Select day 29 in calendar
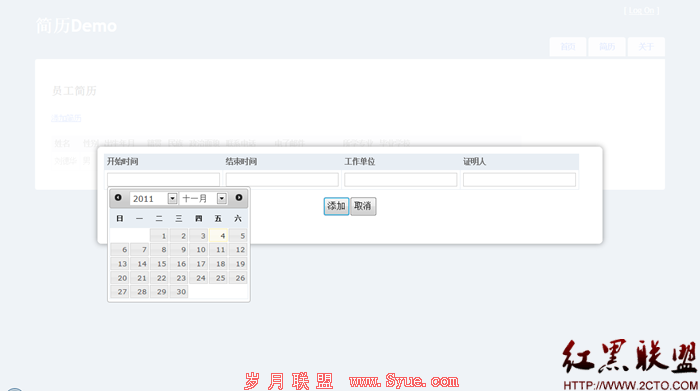The width and height of the screenshot is (700, 391). [x=159, y=291]
